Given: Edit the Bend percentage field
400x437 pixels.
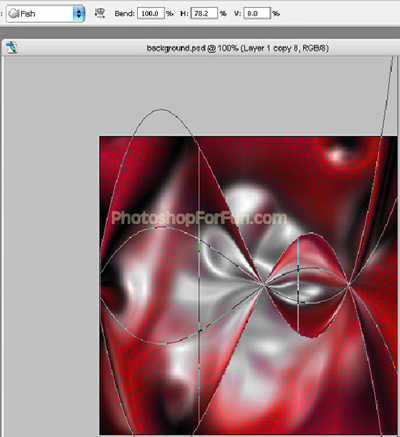Looking at the screenshot, I should (151, 13).
